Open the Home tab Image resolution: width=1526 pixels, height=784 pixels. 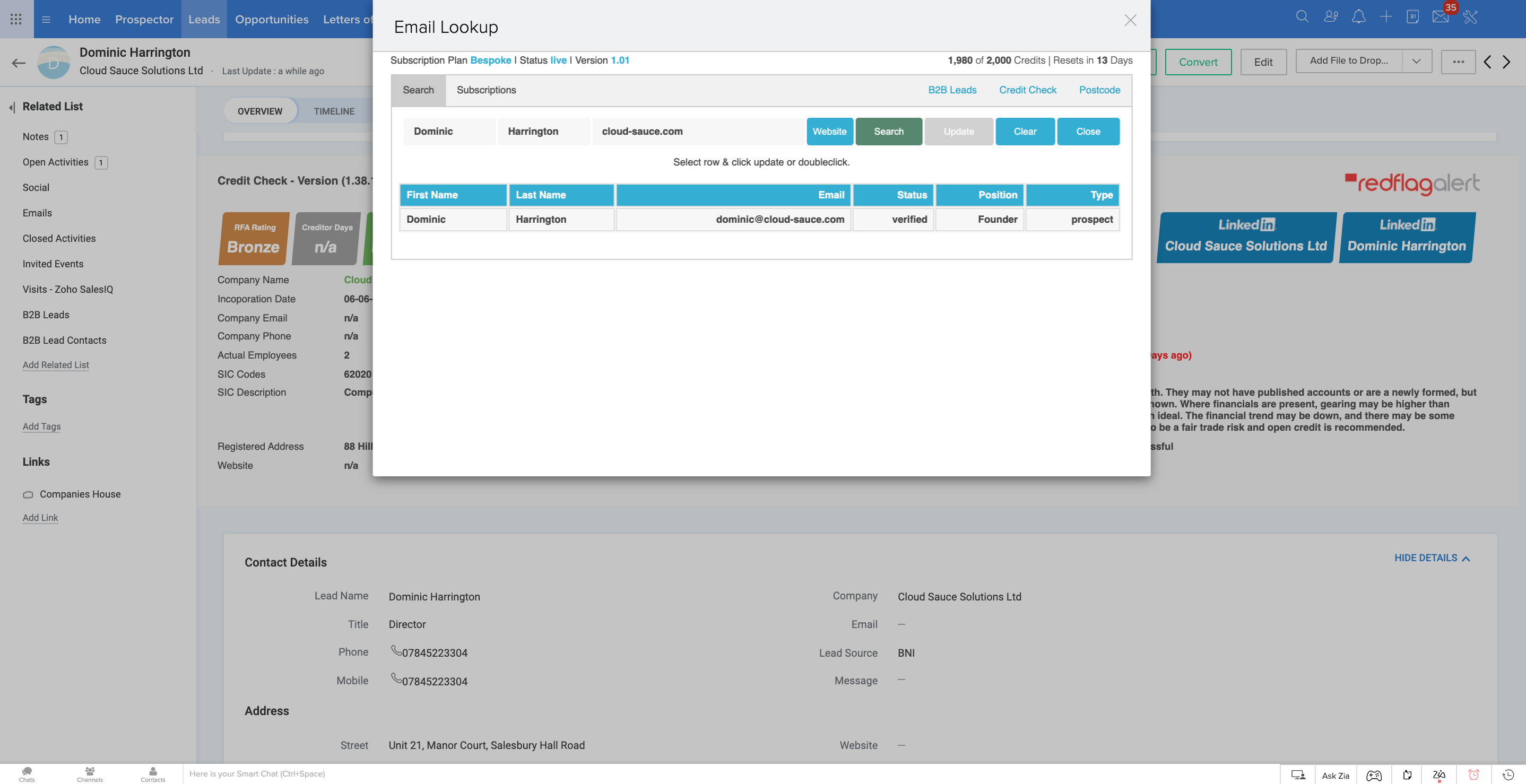[x=84, y=19]
